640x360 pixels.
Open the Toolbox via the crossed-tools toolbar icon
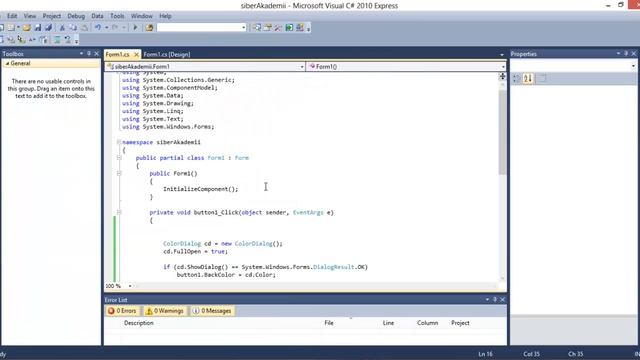coord(278,28)
